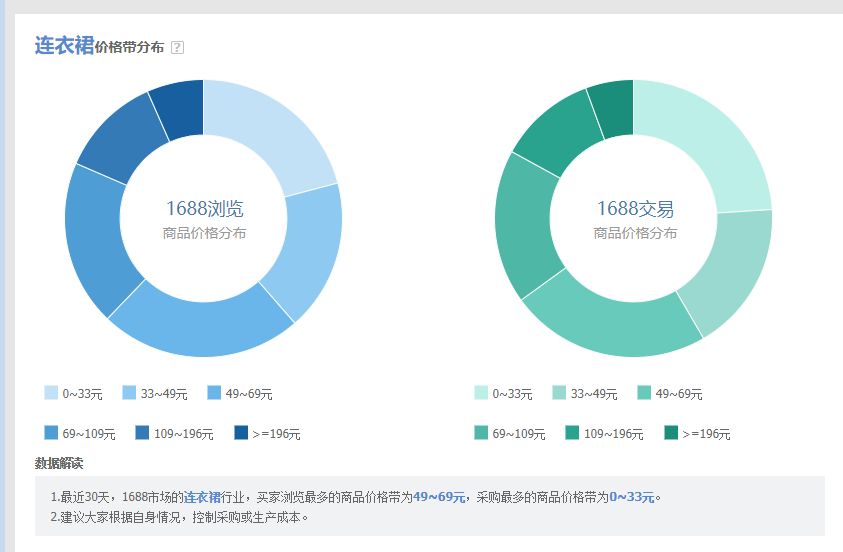Image resolution: width=843 pixels, height=552 pixels.
Task: Click the 1688交易 chart center label
Action: click(x=635, y=209)
